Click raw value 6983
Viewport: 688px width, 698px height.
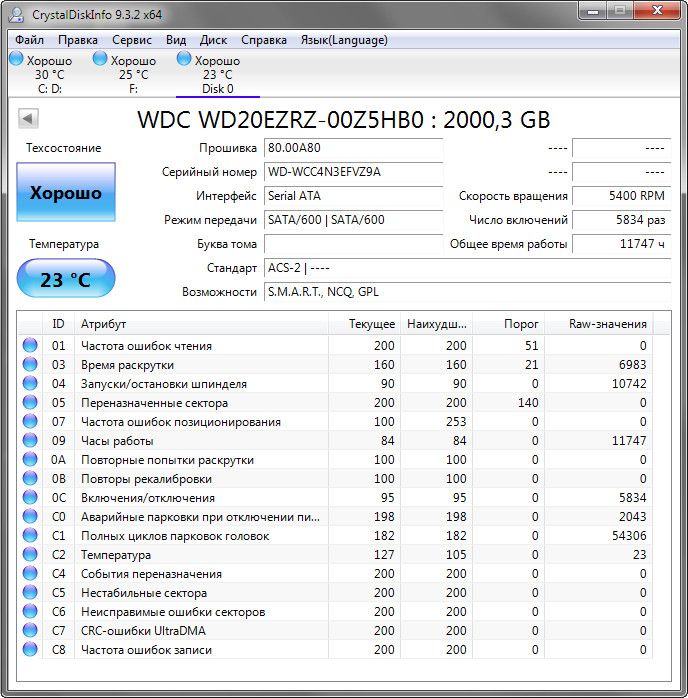[632, 365]
